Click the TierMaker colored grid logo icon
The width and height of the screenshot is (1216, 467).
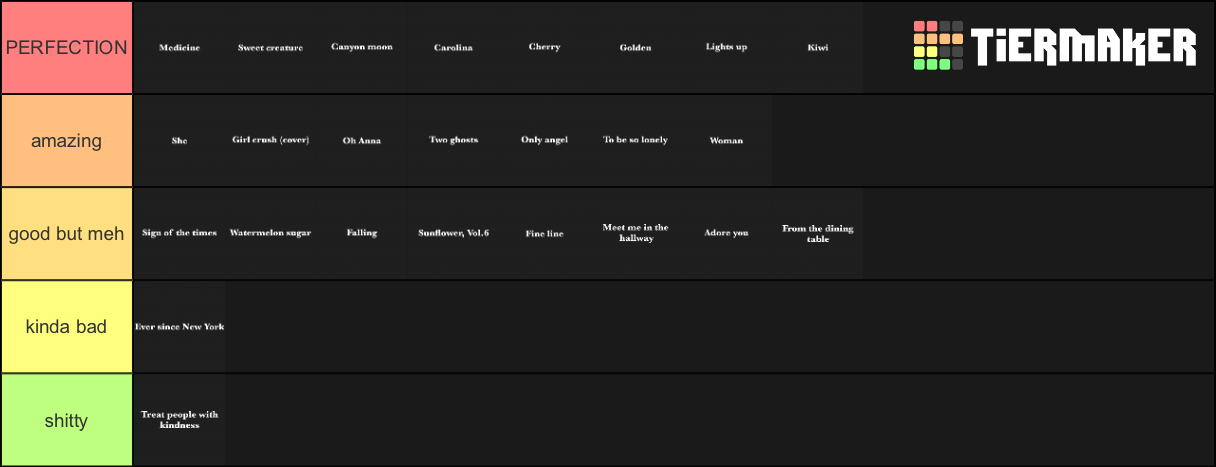click(x=938, y=46)
